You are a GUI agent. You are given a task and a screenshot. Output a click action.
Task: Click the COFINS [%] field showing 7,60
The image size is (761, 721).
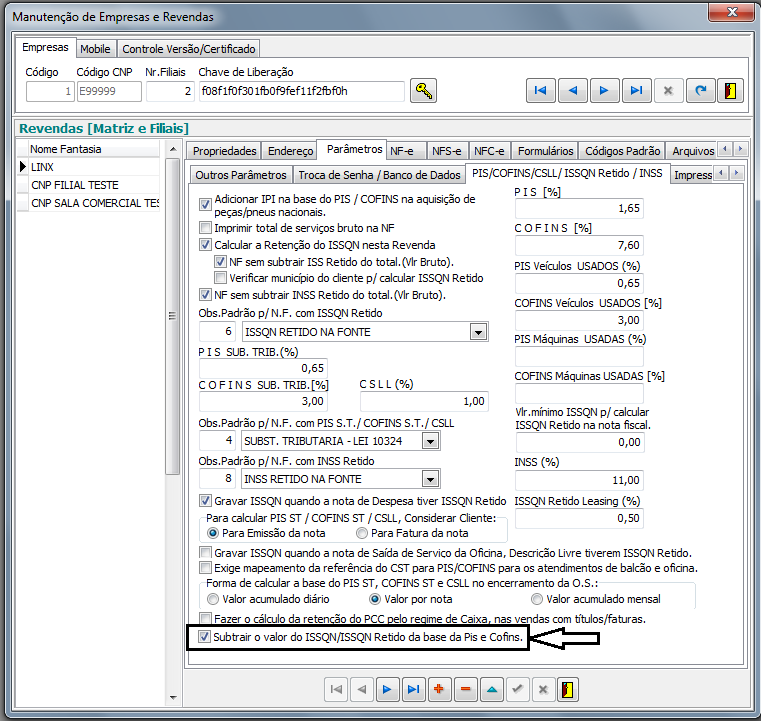pos(579,246)
